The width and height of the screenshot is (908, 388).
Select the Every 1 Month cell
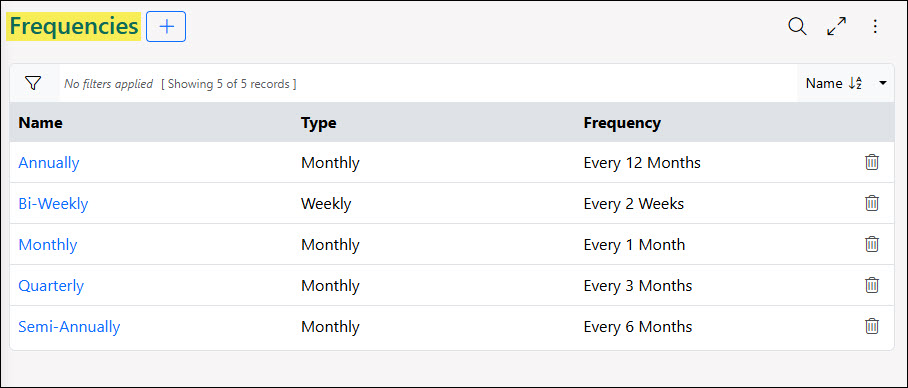(634, 245)
